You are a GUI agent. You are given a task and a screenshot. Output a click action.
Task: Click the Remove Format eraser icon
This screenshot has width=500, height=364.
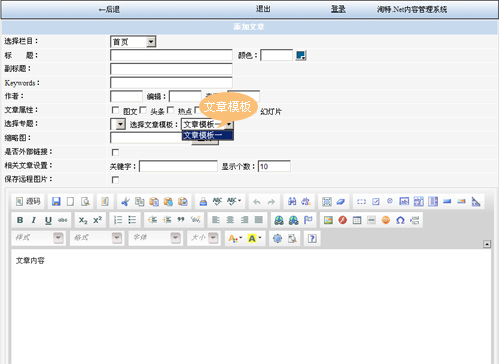pos(341,201)
